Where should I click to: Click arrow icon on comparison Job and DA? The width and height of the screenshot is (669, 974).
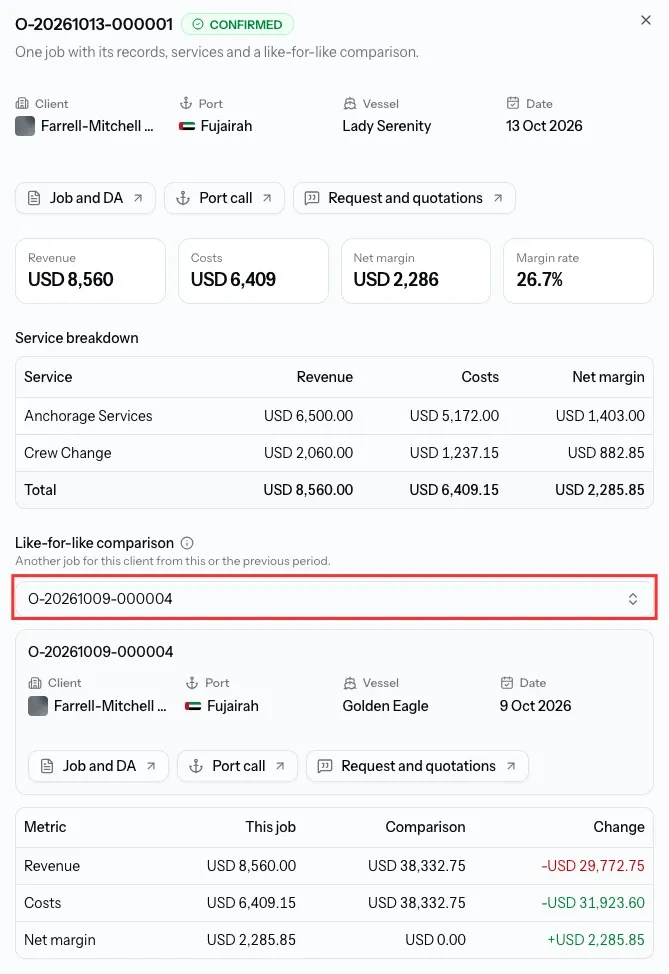click(x=151, y=766)
